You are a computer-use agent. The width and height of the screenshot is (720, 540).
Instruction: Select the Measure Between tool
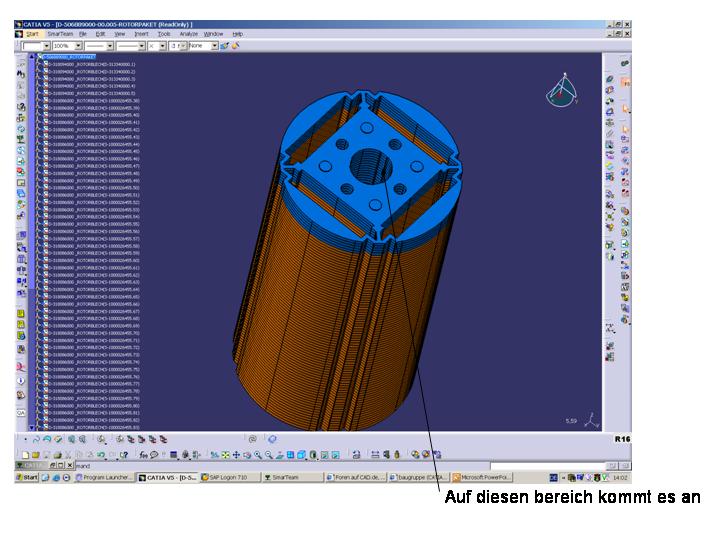coord(375,455)
